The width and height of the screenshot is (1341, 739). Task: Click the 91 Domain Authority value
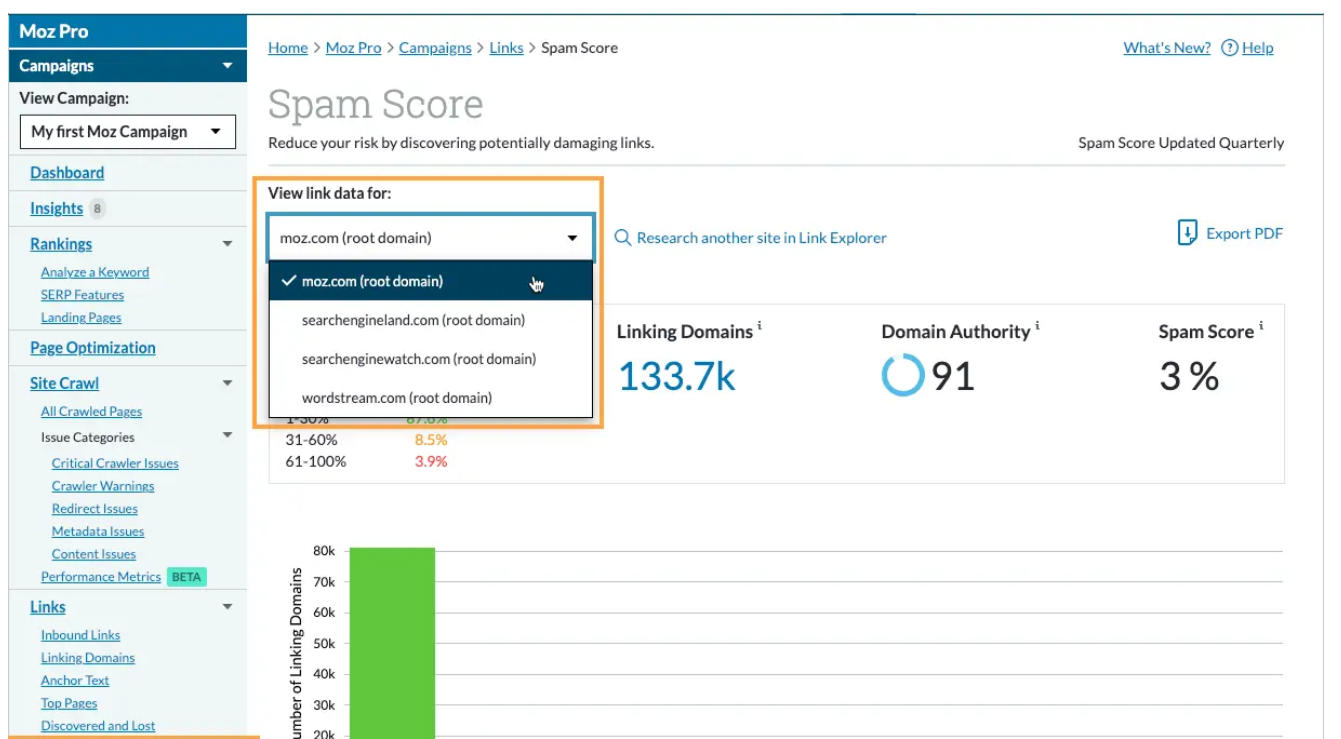(x=953, y=376)
